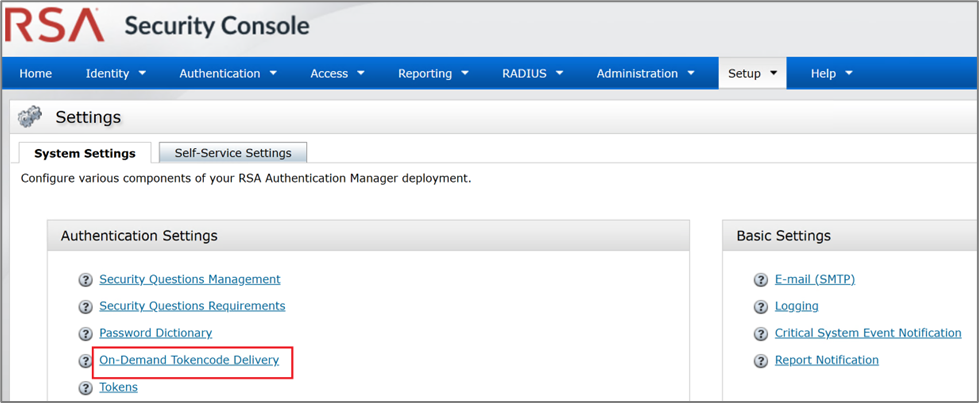
Task: Click help icon beside Security Questions Management
Action: tap(85, 280)
